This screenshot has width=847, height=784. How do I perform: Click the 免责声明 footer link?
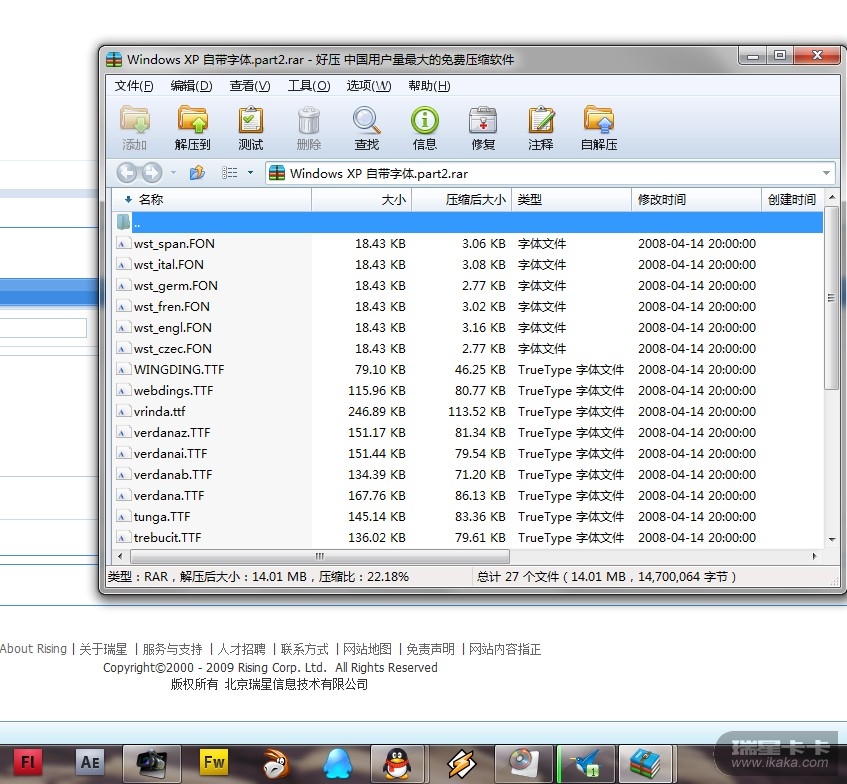pos(431,649)
